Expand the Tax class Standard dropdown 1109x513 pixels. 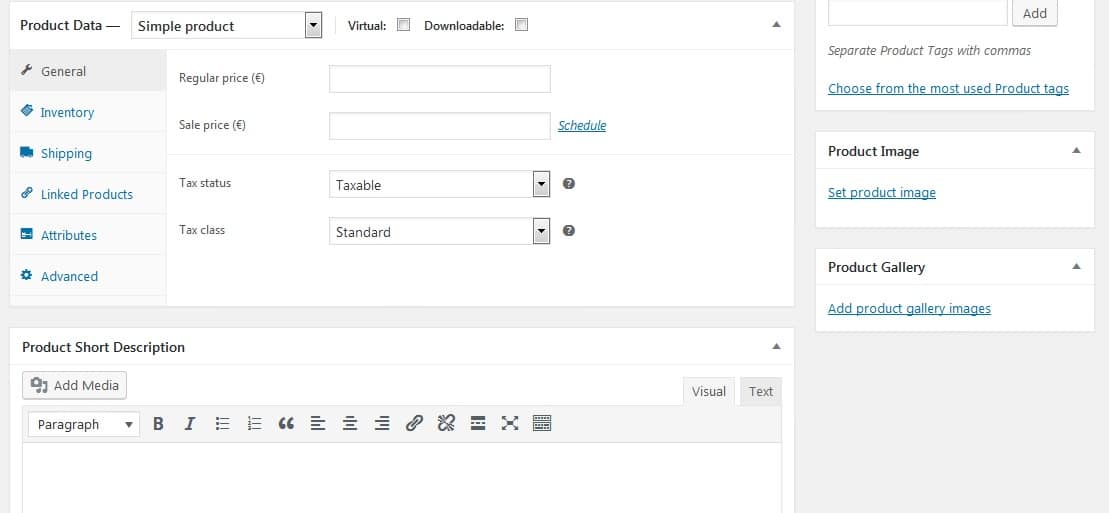coord(440,232)
